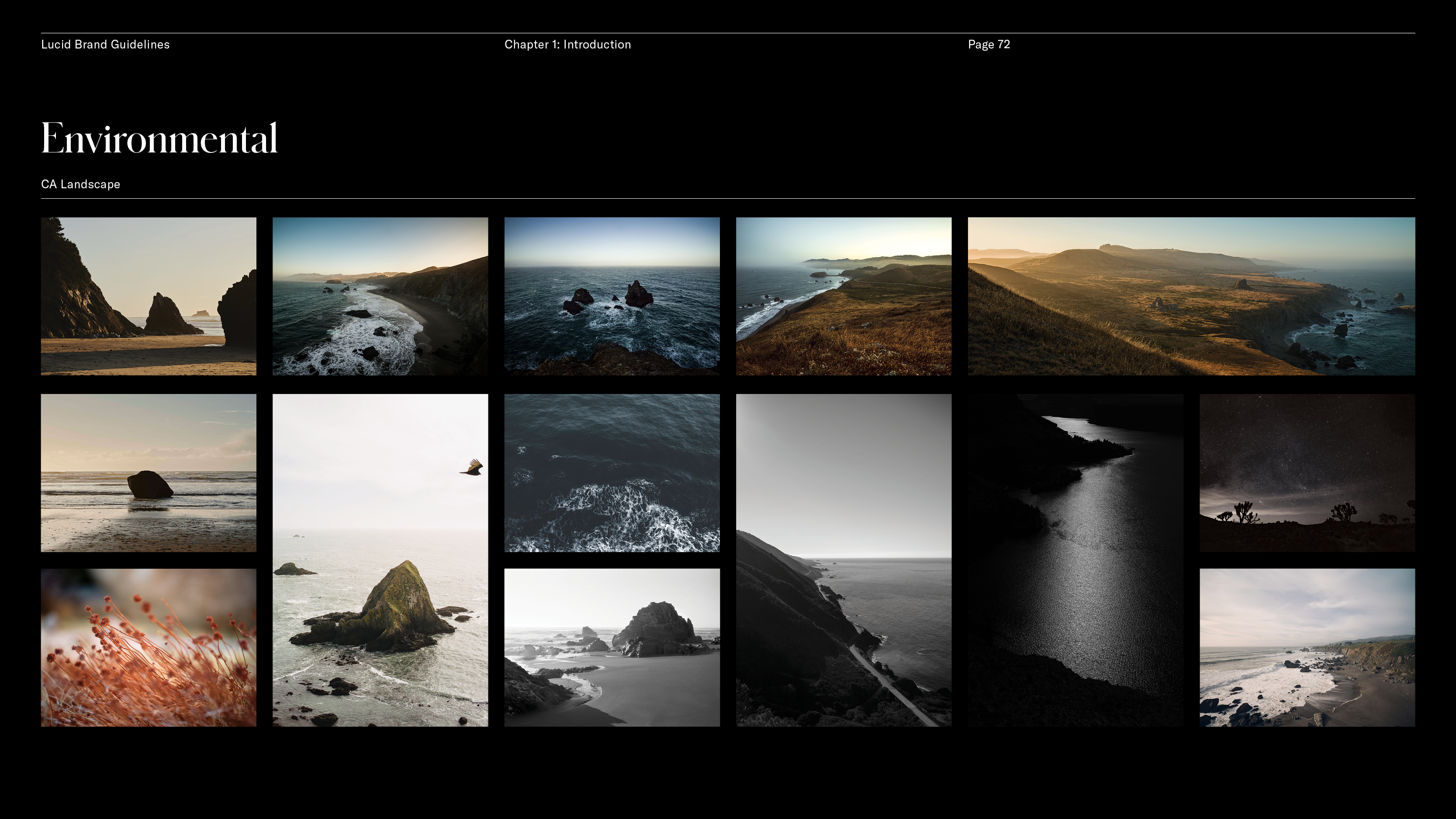Open the dark moonlit river inlet photo

(1076, 560)
